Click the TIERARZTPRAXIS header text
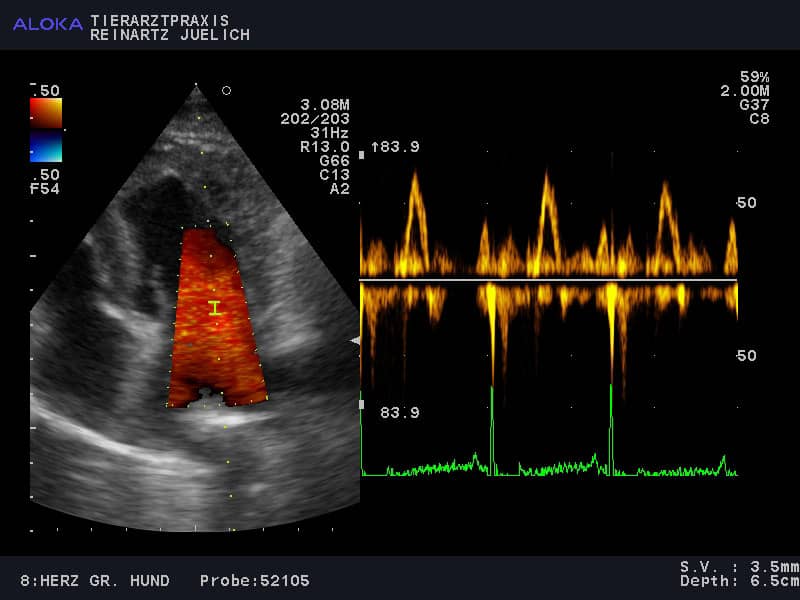 tap(160, 20)
